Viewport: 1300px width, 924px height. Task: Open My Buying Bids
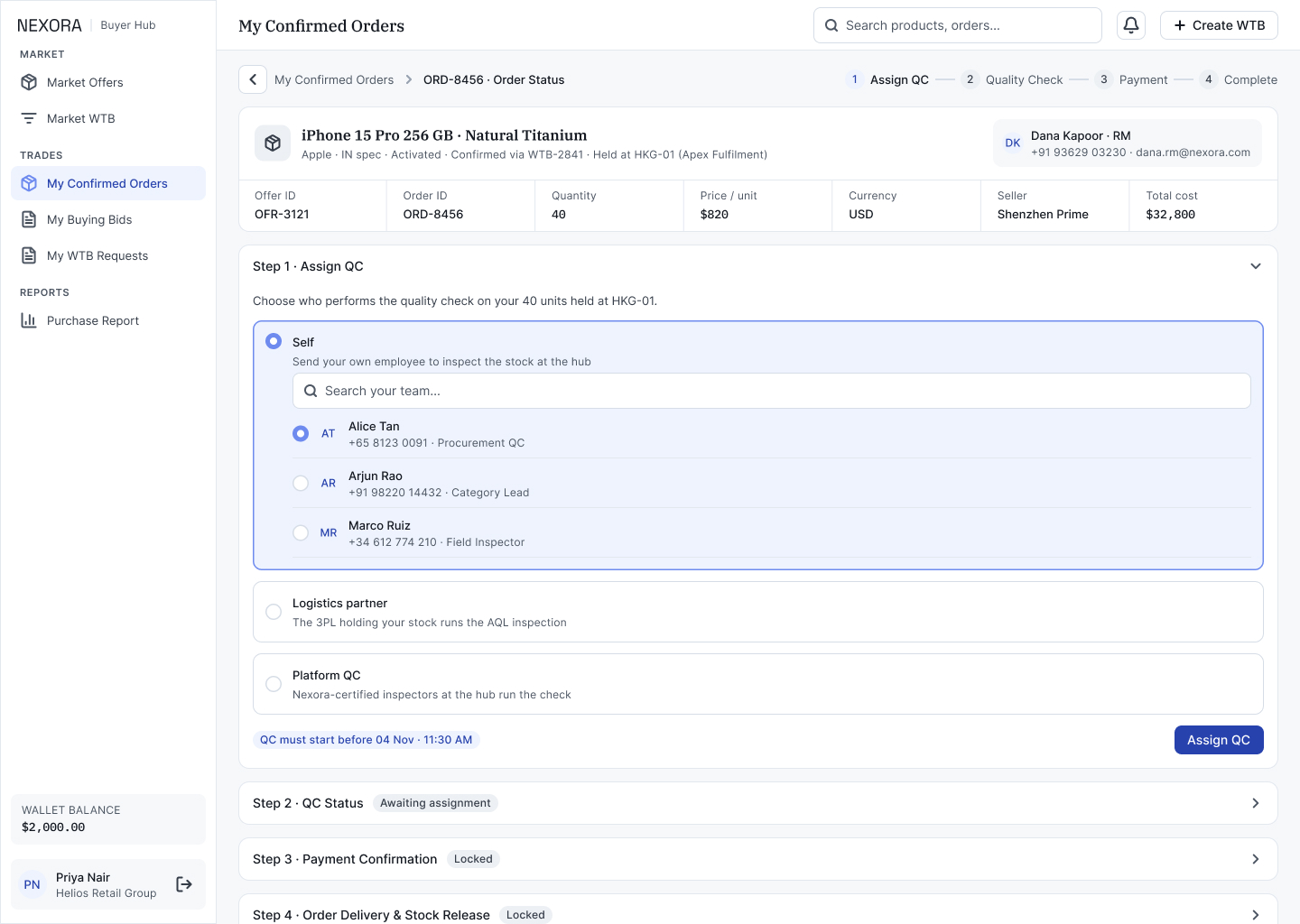[108, 219]
